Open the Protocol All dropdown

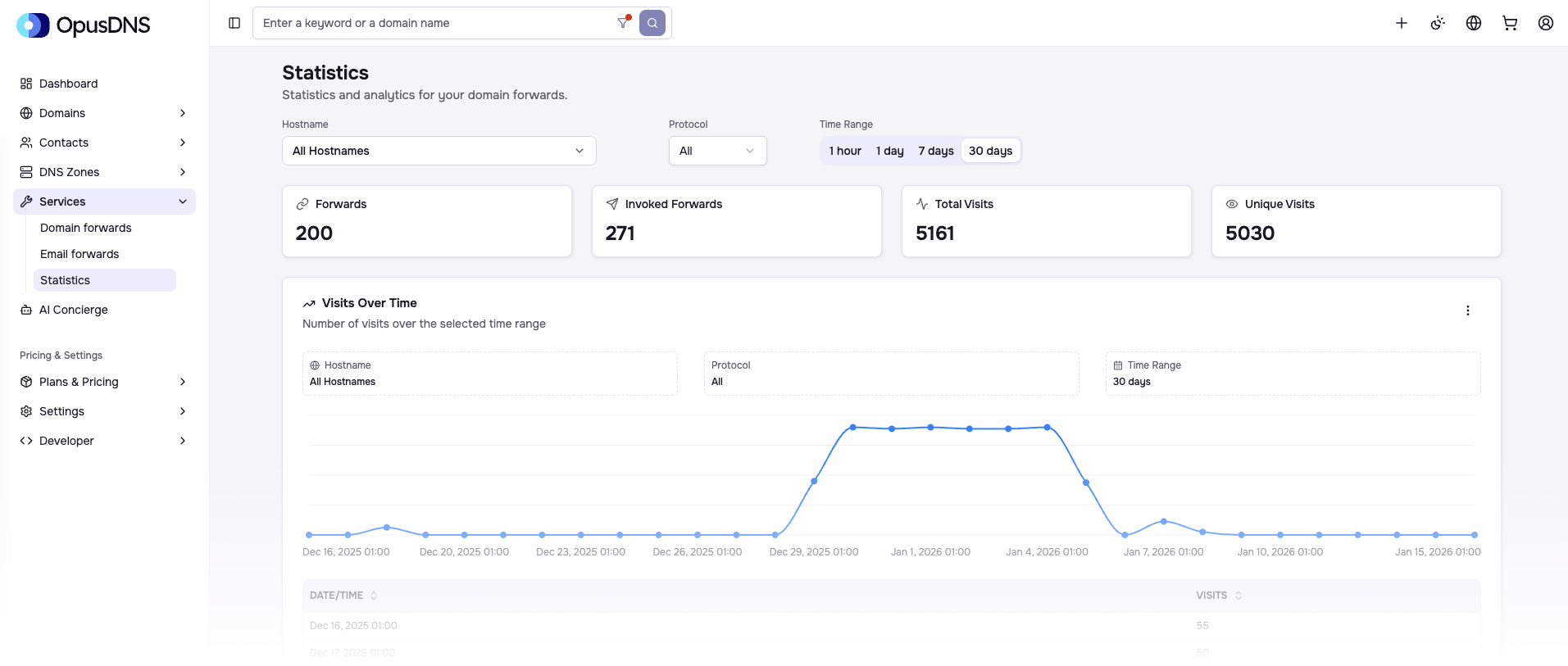pos(718,151)
